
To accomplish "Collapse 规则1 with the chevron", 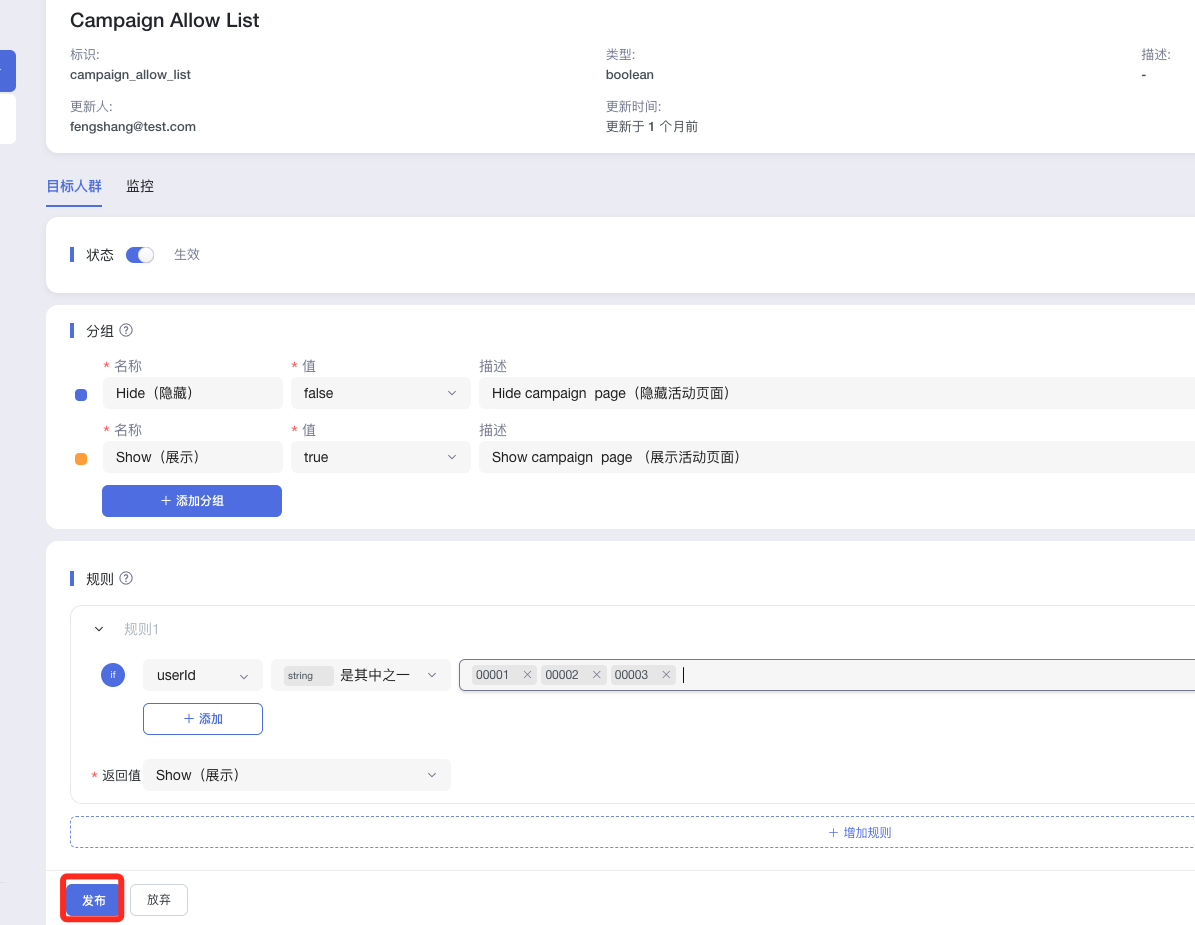I will click(99, 629).
